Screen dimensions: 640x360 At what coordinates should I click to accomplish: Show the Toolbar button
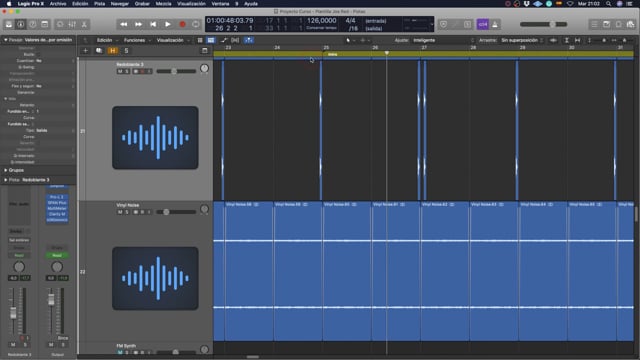point(45,24)
